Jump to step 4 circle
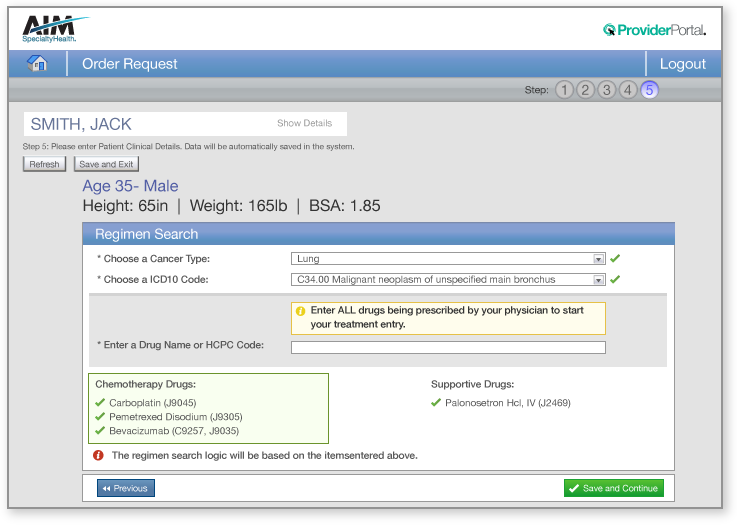This screenshot has width=737, height=525. 628,90
